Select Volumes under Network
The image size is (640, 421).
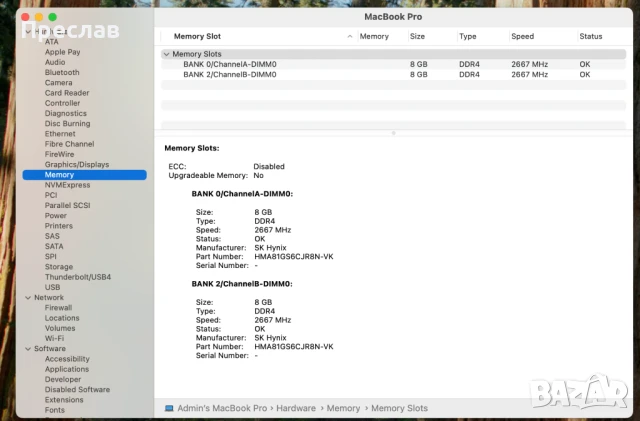click(60, 328)
